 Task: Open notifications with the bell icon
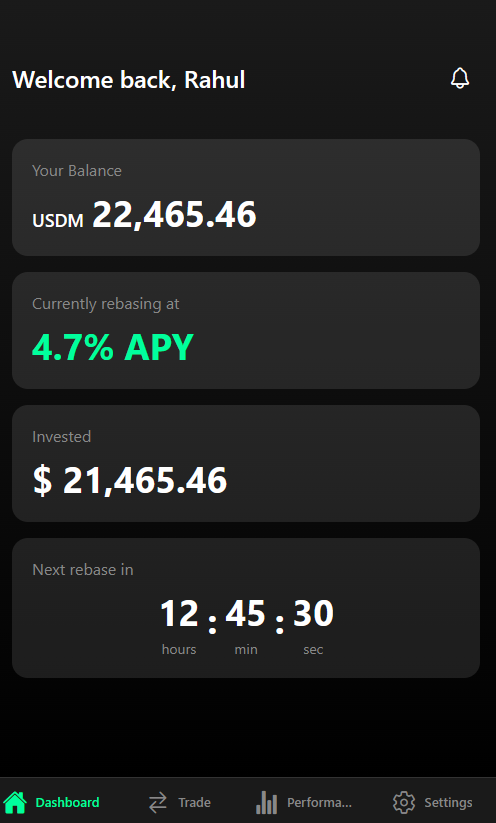coord(460,78)
